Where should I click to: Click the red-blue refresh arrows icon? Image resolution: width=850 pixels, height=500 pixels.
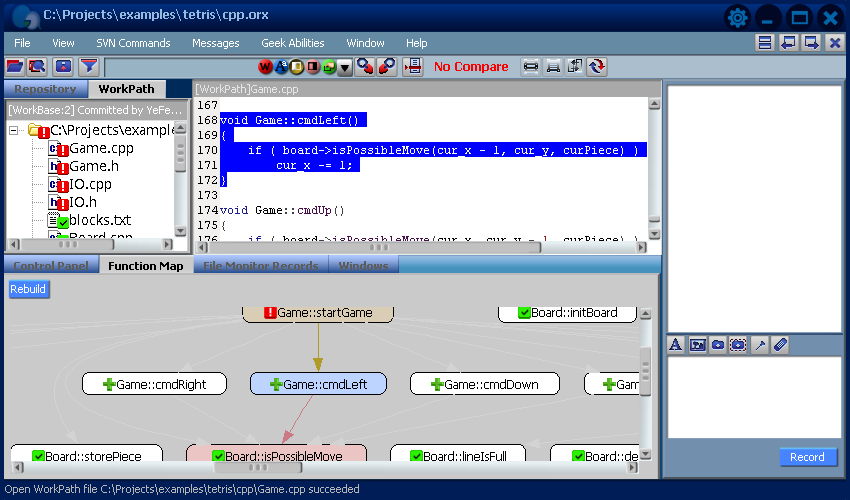point(597,67)
